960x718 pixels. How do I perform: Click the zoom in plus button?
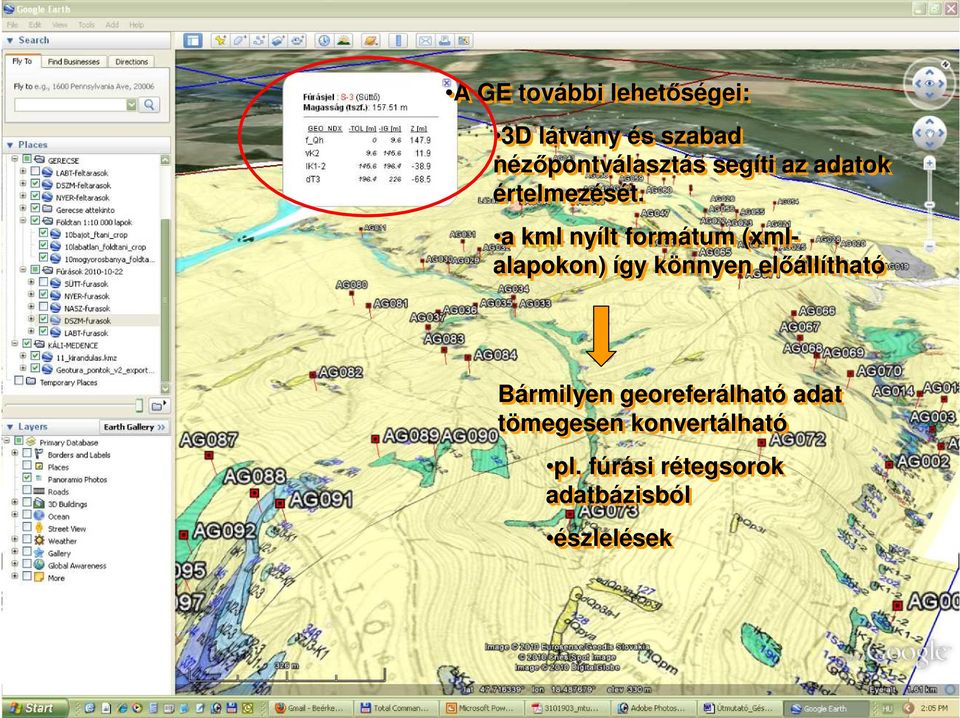(929, 163)
